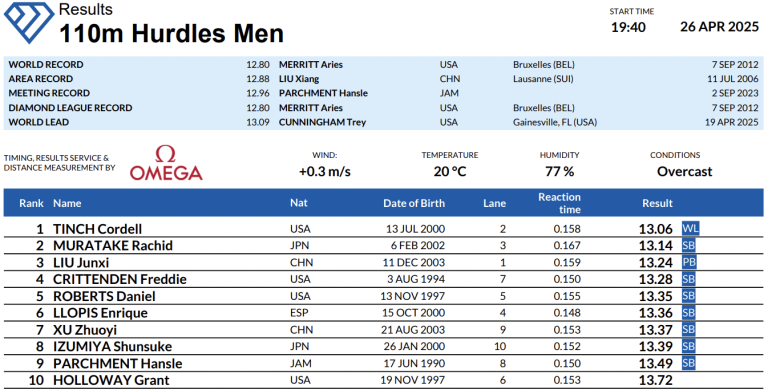The width and height of the screenshot is (768, 390).
Task: Click the Rank column header
Action: pyautogui.click(x=31, y=203)
